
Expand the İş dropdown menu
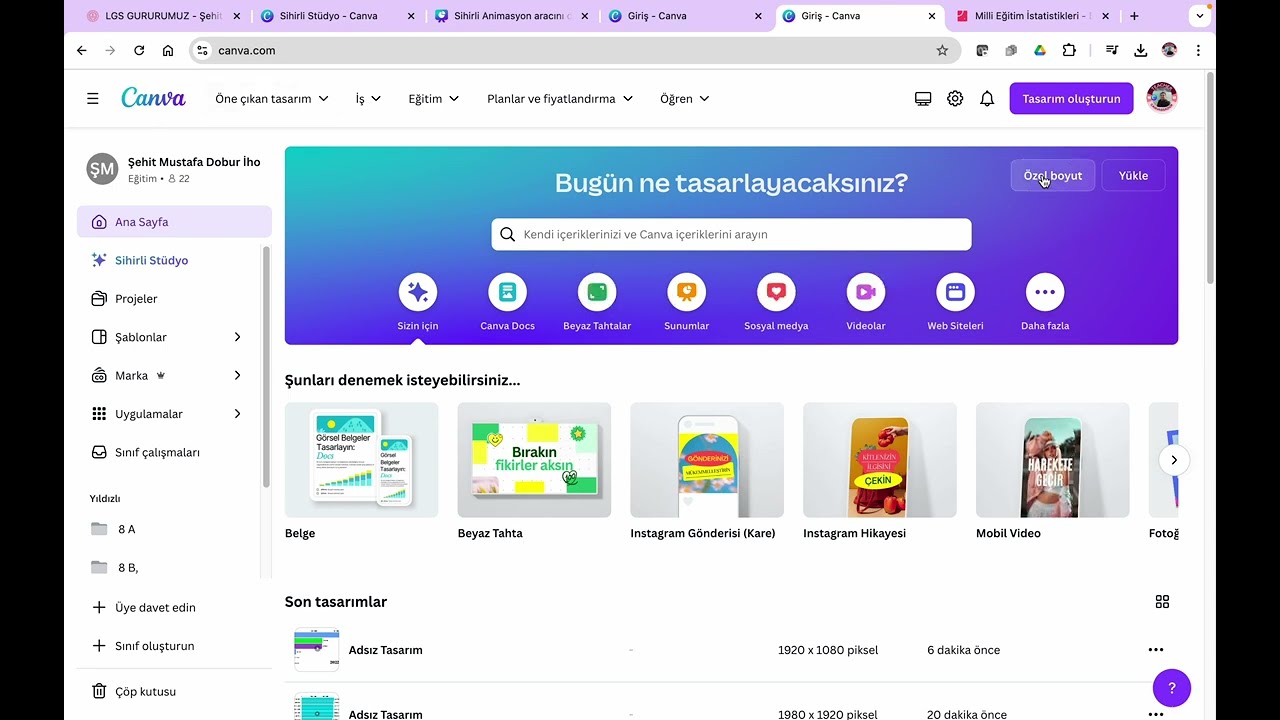(368, 99)
